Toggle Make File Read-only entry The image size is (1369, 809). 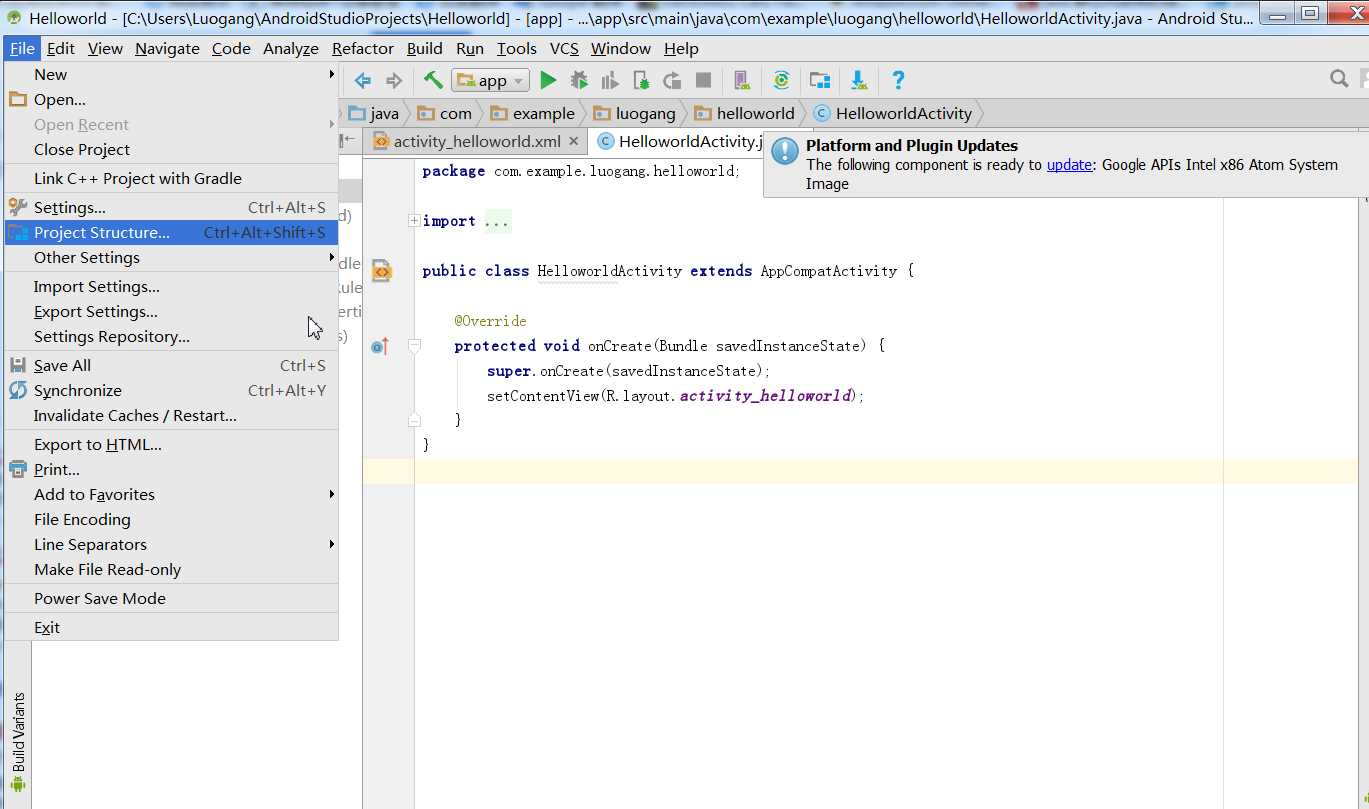click(171, 569)
